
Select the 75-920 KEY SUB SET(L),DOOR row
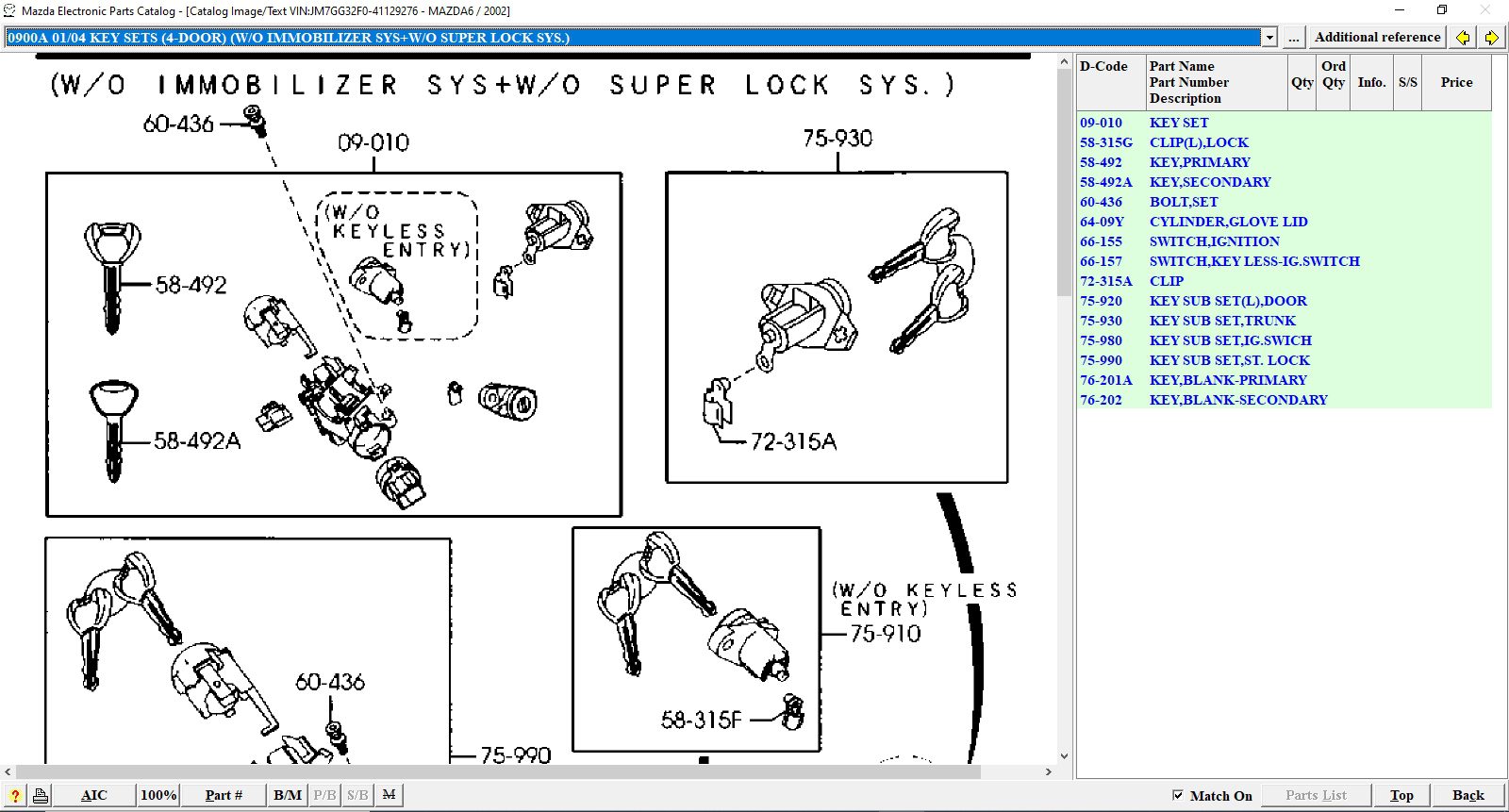1285,301
